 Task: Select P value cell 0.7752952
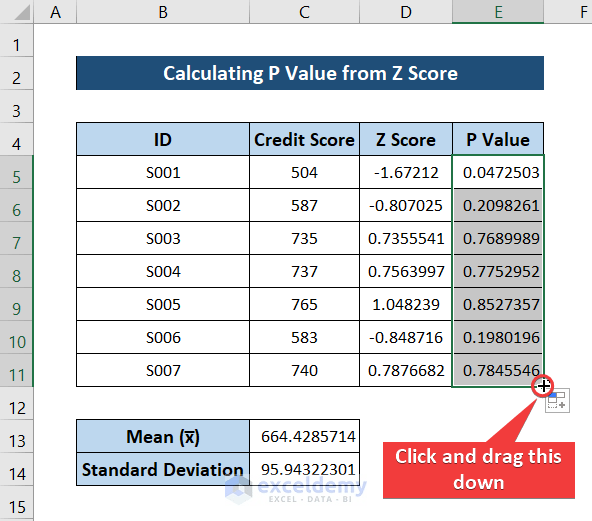[498, 271]
